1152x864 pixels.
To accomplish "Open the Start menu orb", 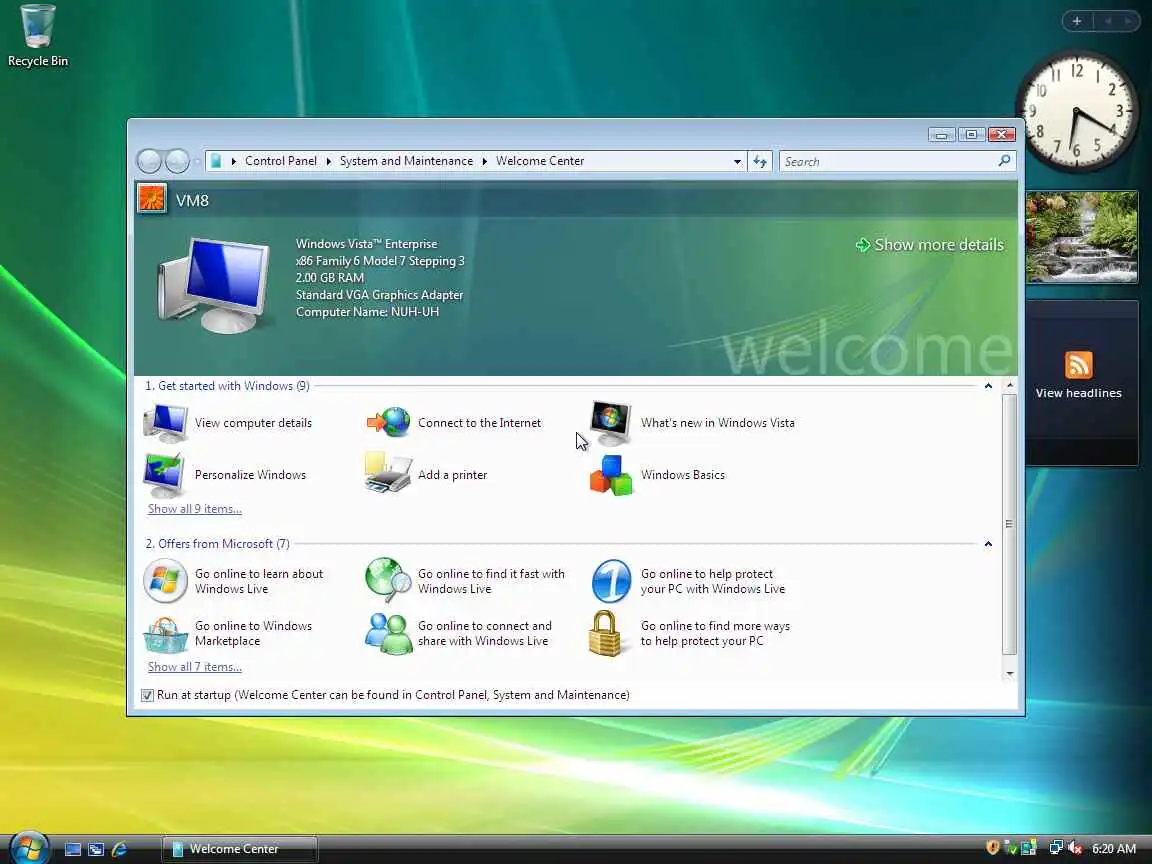I will [29, 847].
